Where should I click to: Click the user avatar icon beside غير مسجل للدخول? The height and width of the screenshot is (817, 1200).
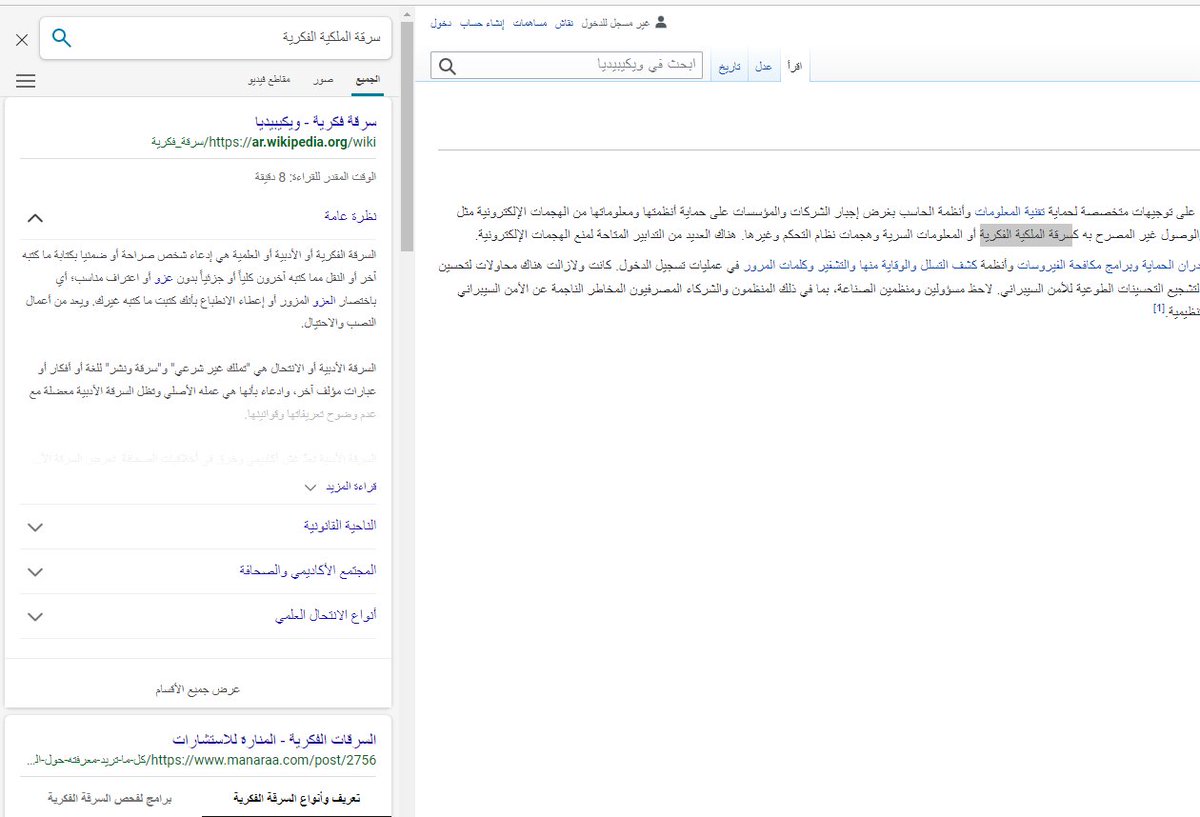(660, 21)
